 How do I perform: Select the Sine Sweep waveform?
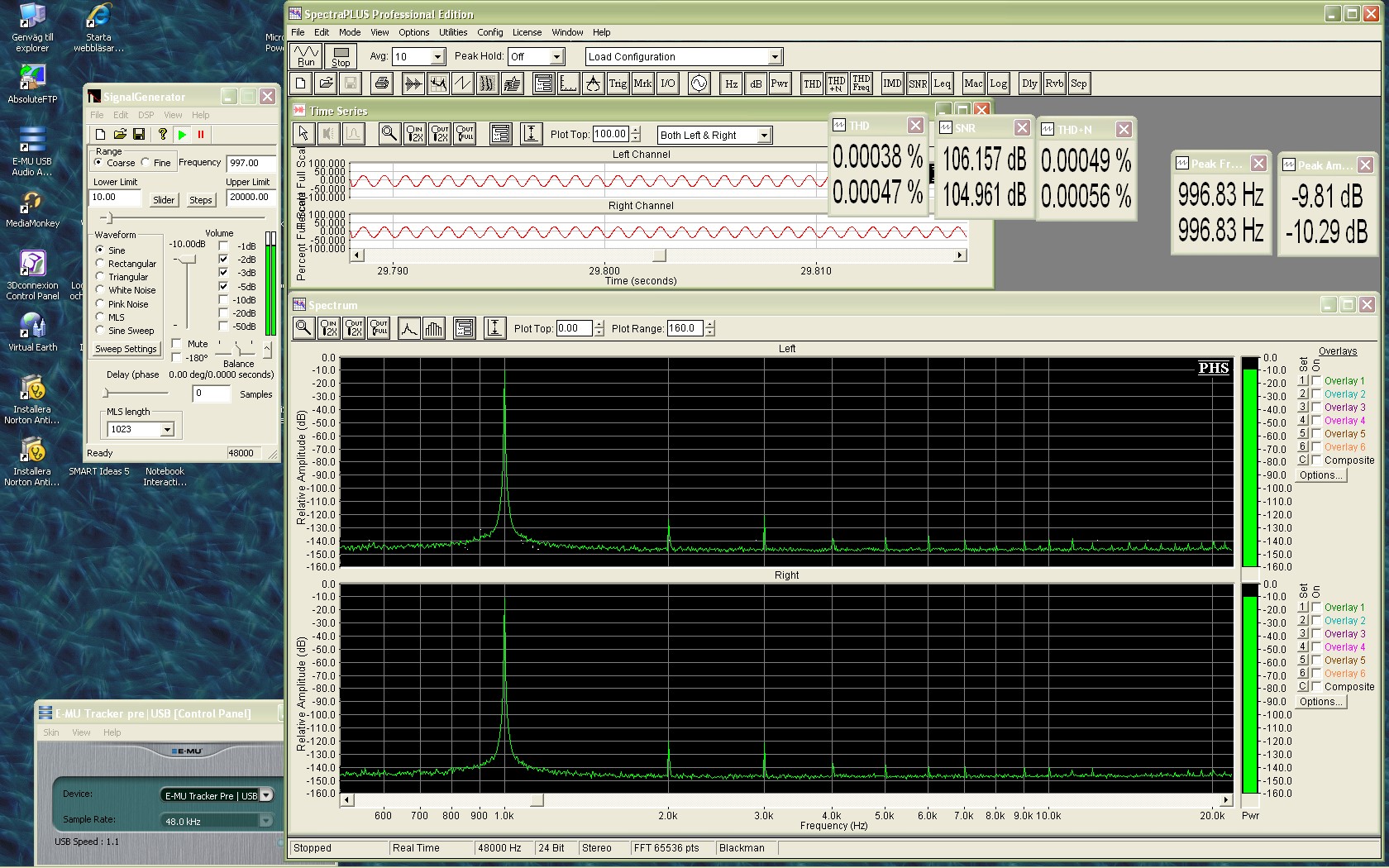(x=100, y=330)
